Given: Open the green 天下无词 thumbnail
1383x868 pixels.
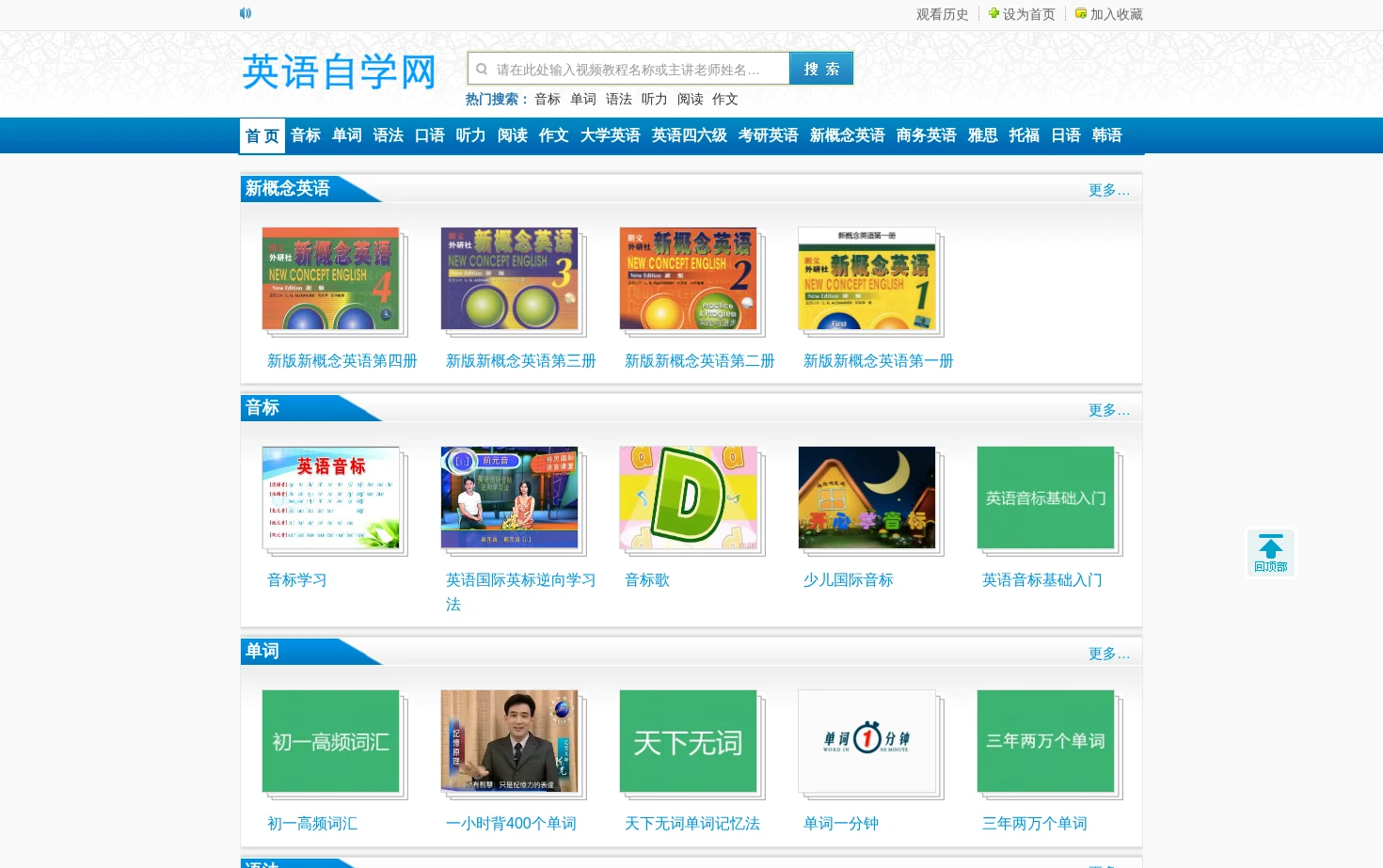Looking at the screenshot, I should (x=689, y=741).
